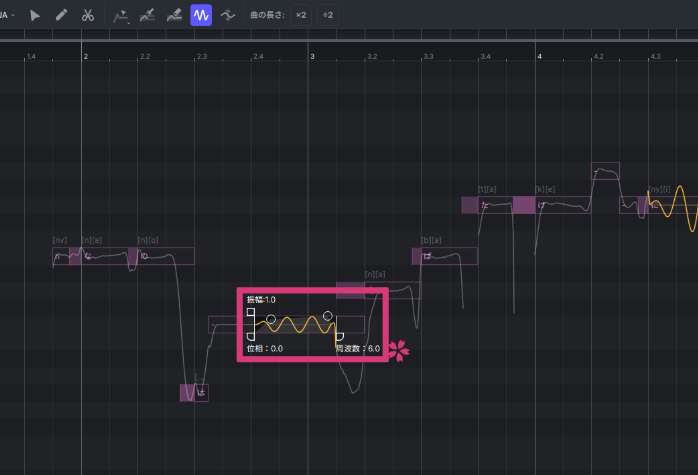Select the pitch smoothing tool

pyautogui.click(x=229, y=16)
